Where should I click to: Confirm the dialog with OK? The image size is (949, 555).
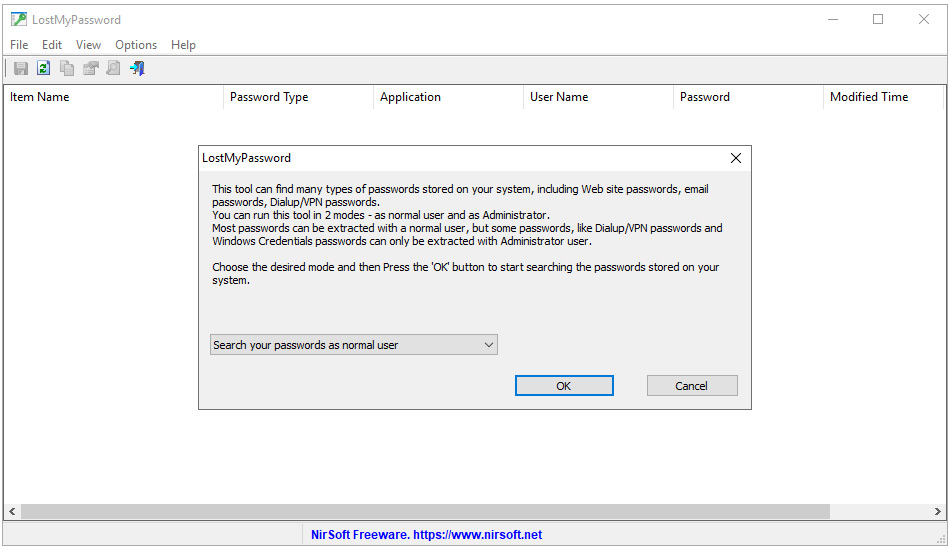point(564,386)
